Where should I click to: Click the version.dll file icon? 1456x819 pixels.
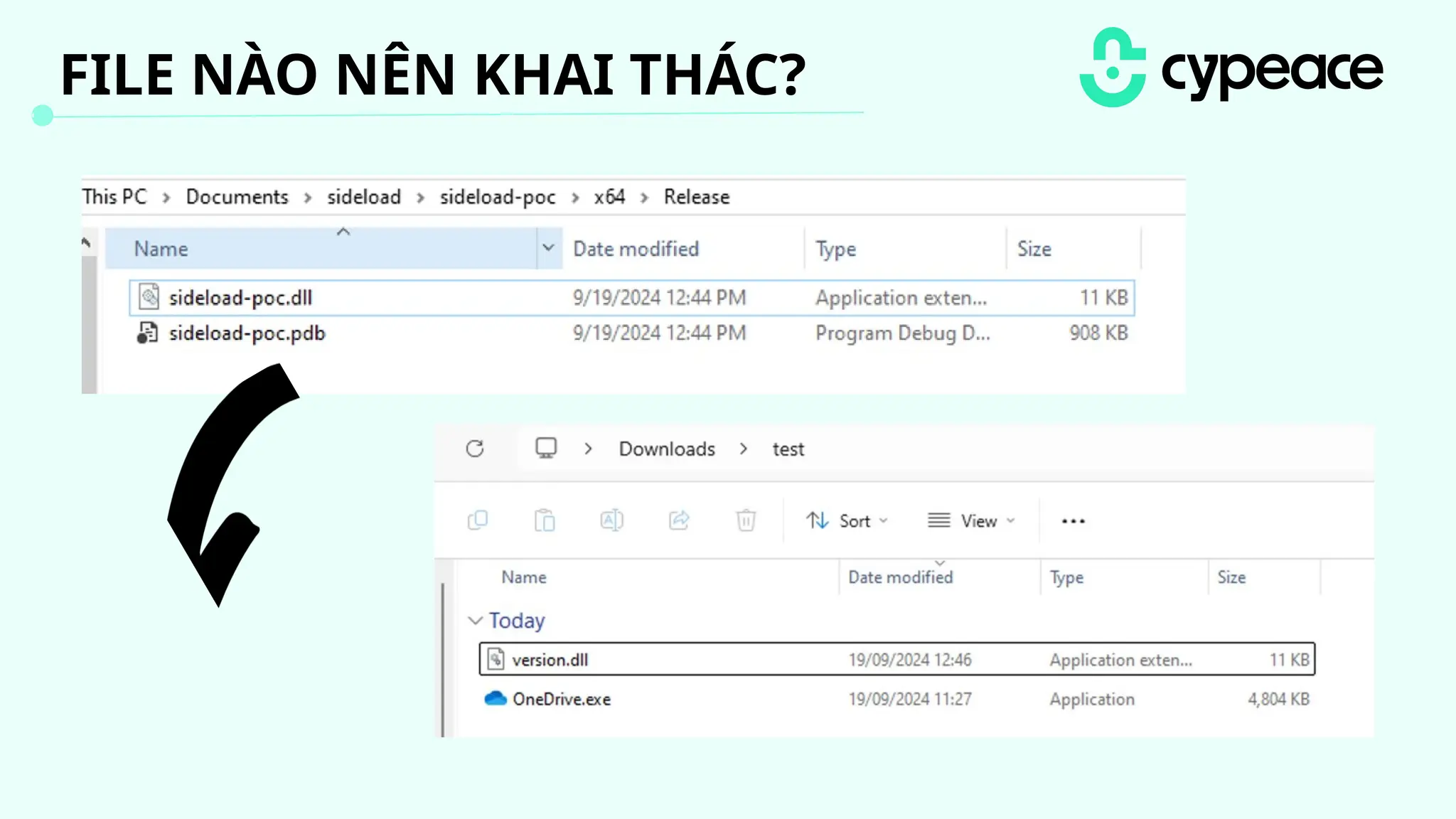point(496,659)
